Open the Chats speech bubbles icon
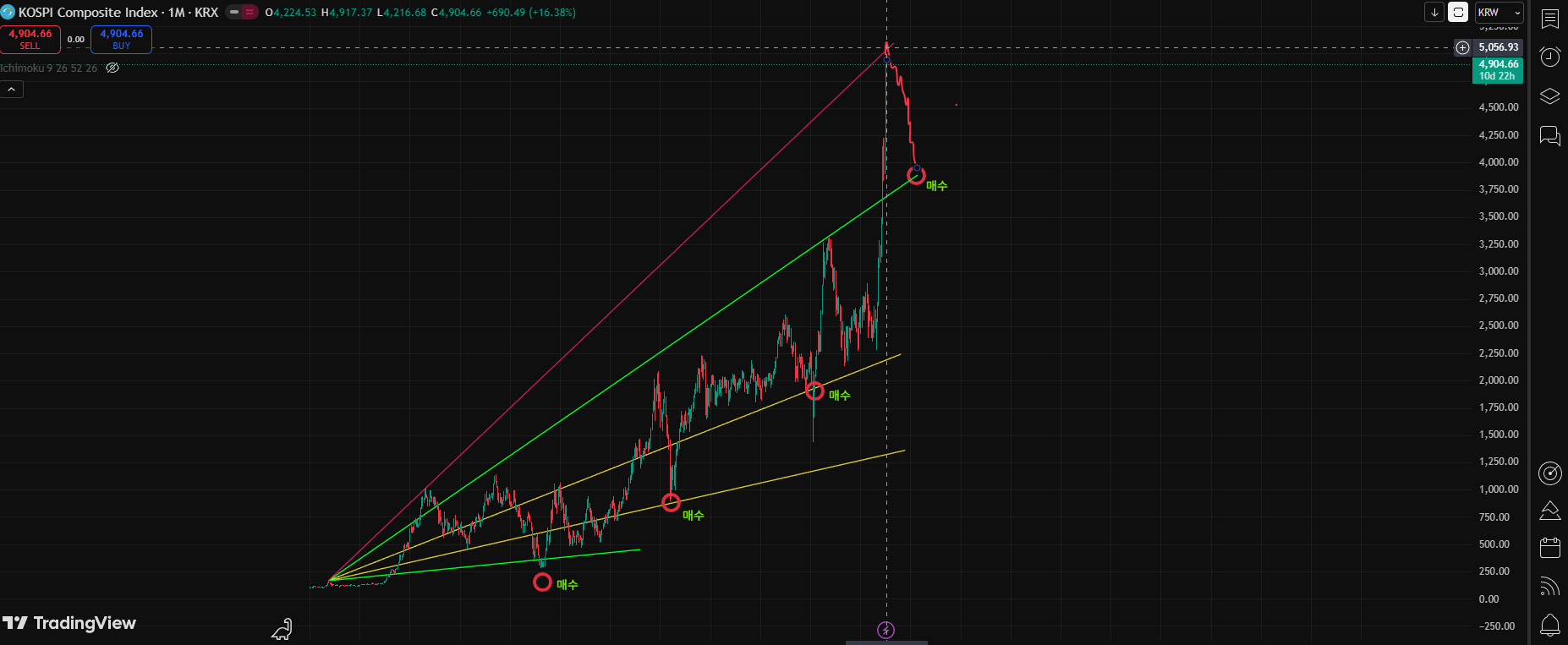 pyautogui.click(x=1549, y=135)
